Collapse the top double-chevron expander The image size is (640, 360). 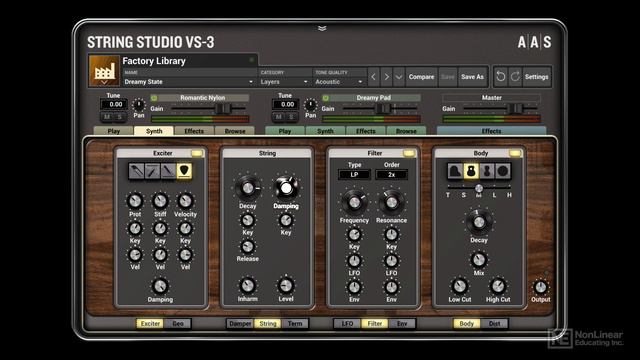point(322,28)
